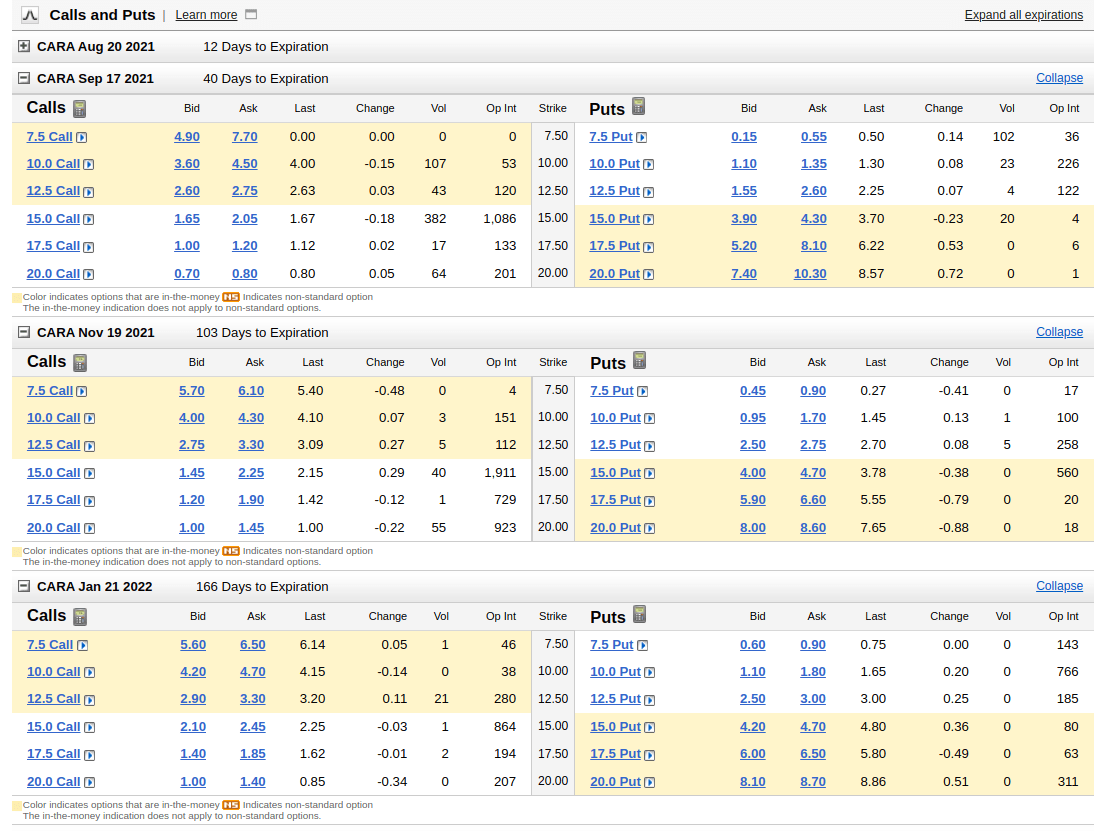Click the calculator icon next to Calls under Nov 19 2021
This screenshot has height=831, width=1113.
tap(80, 362)
